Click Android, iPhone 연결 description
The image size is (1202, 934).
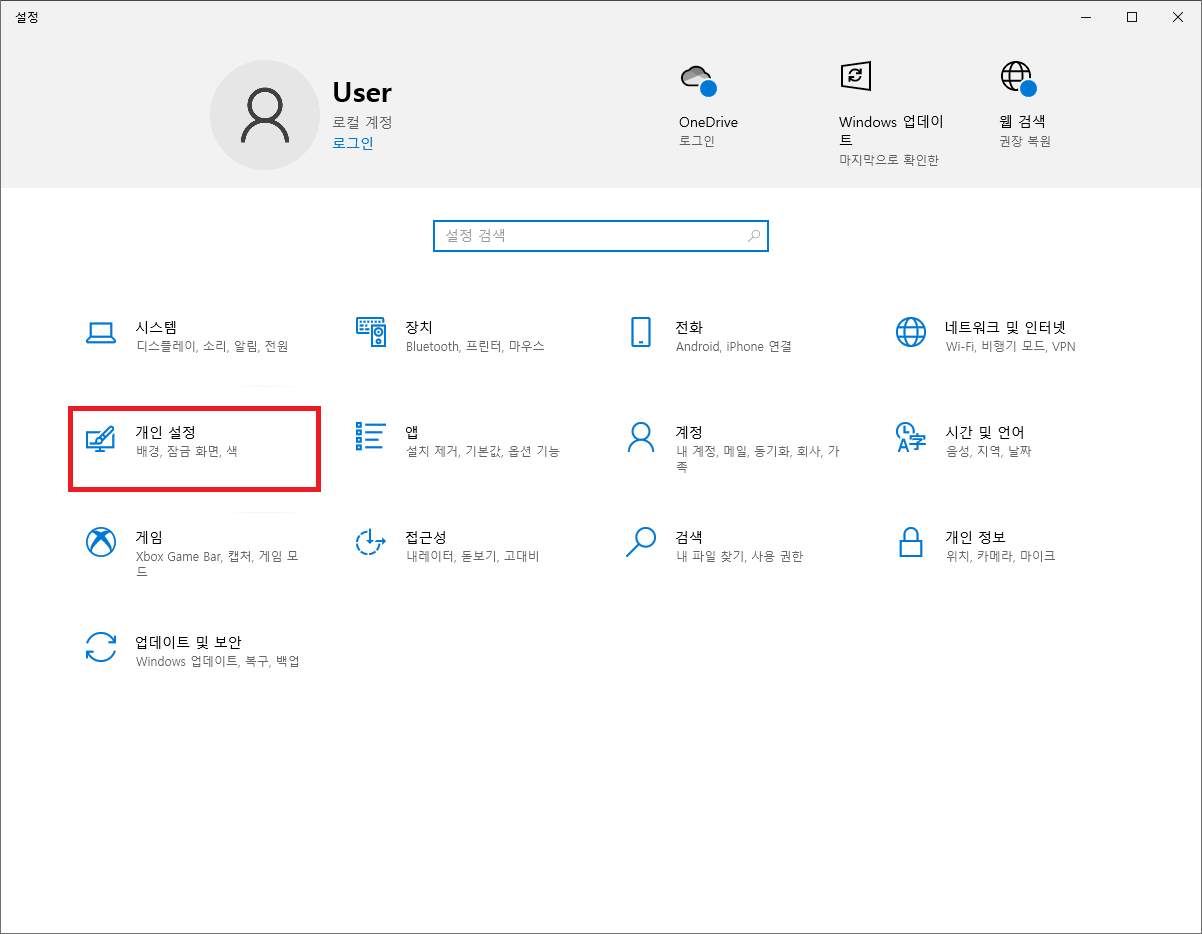click(x=734, y=347)
